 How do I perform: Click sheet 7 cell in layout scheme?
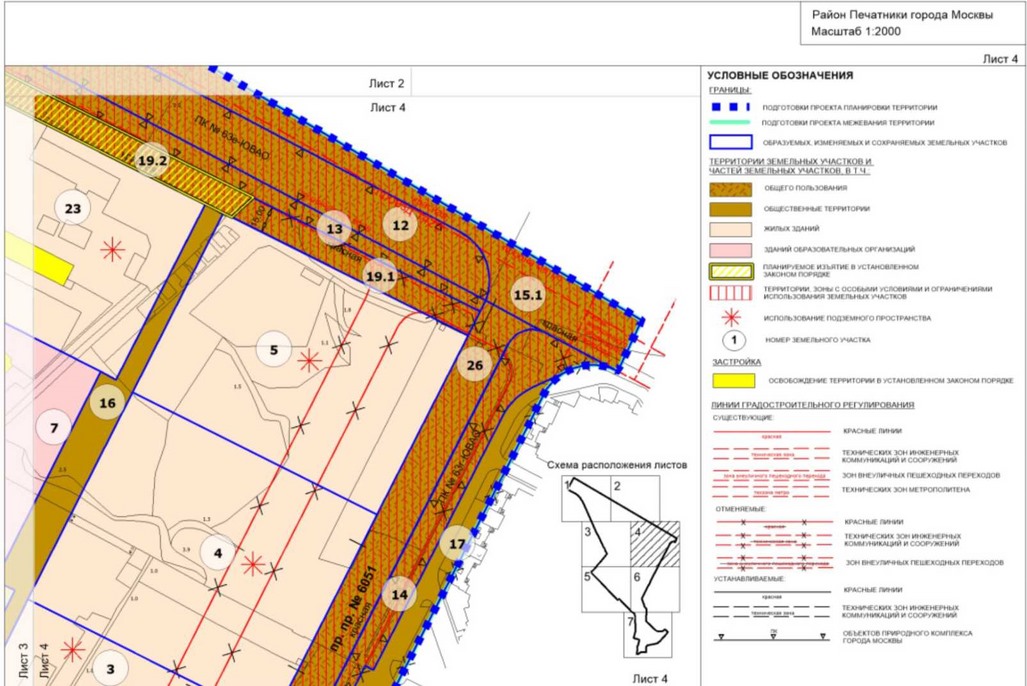[x=647, y=634]
